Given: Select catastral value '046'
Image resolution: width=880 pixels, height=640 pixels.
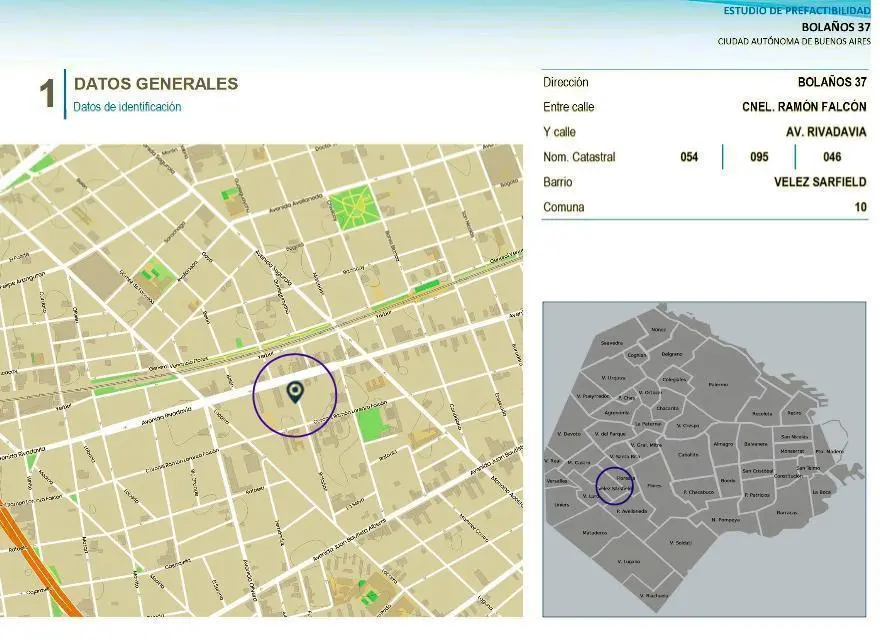Looking at the screenshot, I should (832, 157).
